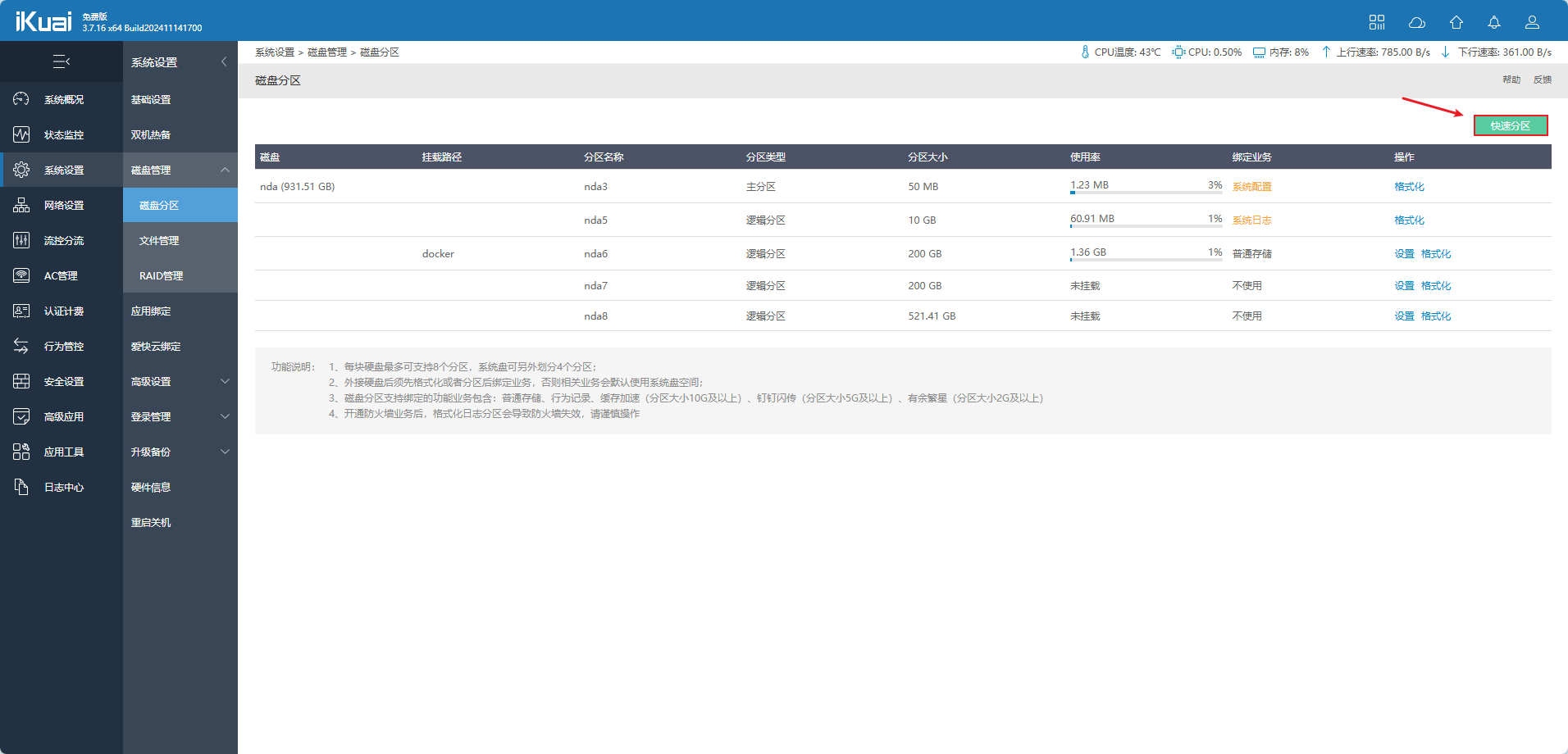Viewport: 1568px width, 754px height.
Task: Open notifications bell icon
Action: [x=1494, y=22]
